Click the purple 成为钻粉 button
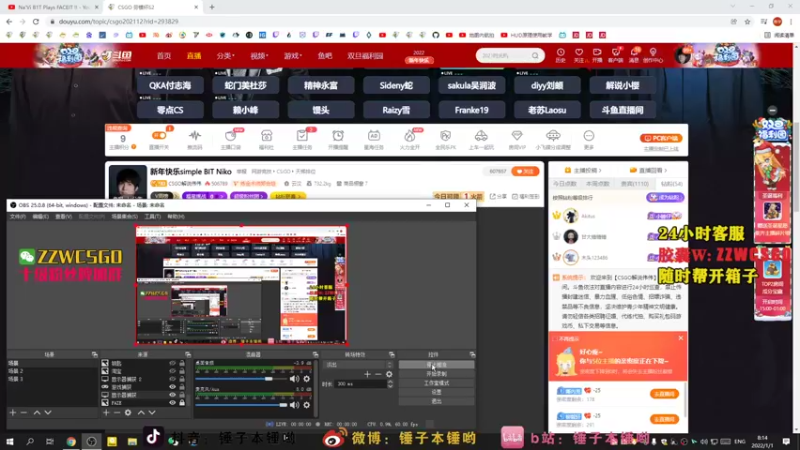 (x=665, y=197)
